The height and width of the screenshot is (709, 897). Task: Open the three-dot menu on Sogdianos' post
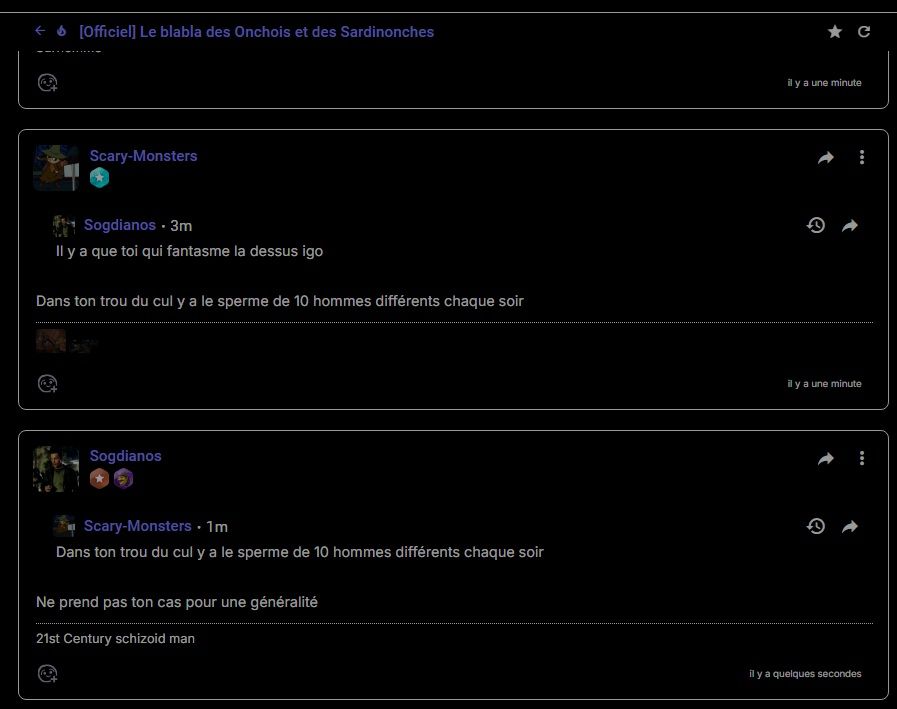point(862,458)
